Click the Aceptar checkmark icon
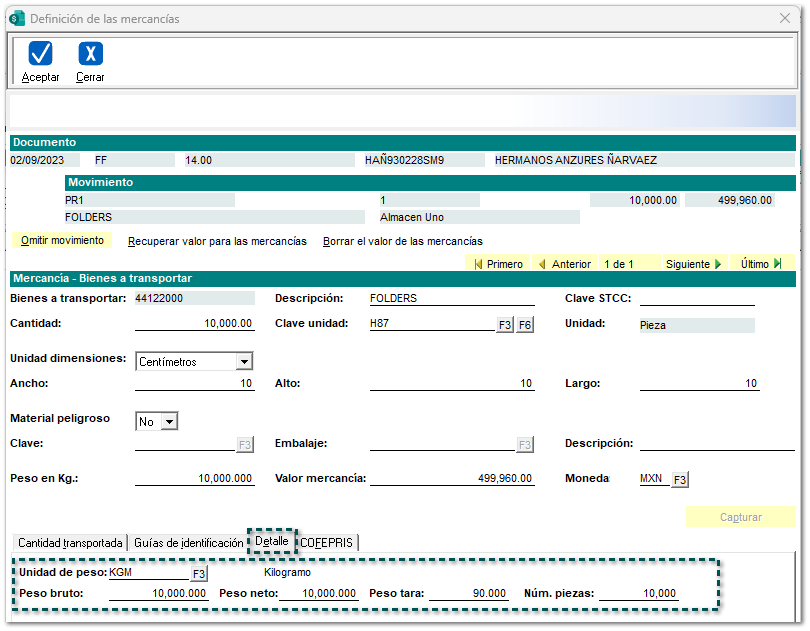This screenshot has height=631, width=810. tap(40, 54)
